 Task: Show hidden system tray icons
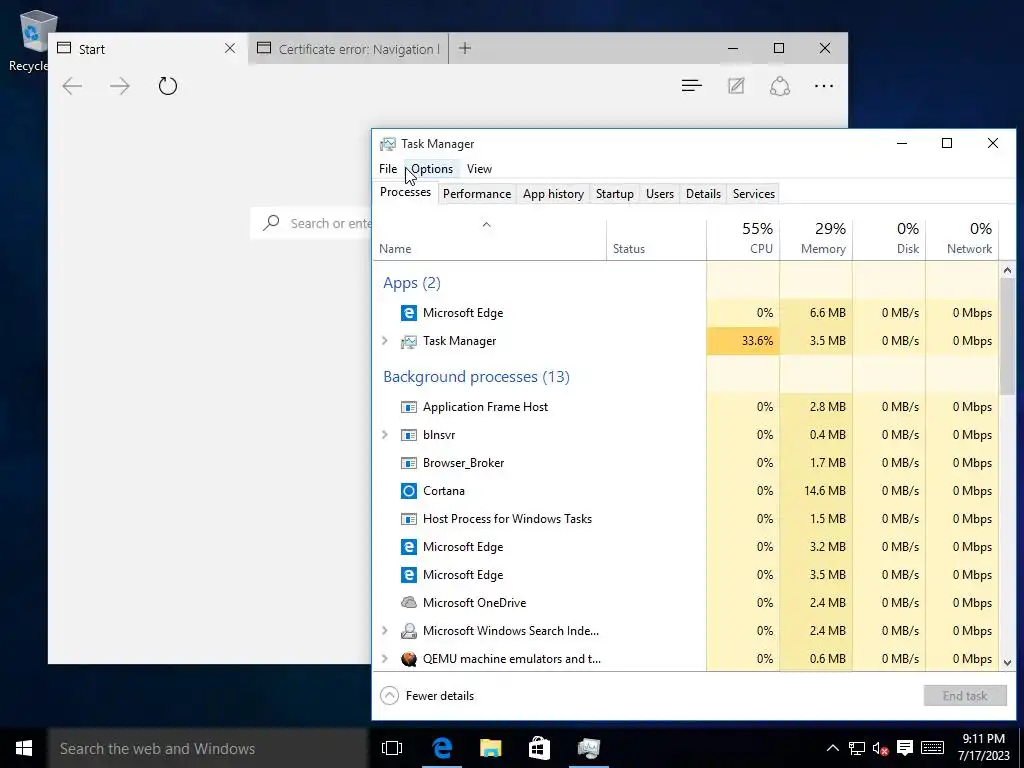click(x=833, y=748)
